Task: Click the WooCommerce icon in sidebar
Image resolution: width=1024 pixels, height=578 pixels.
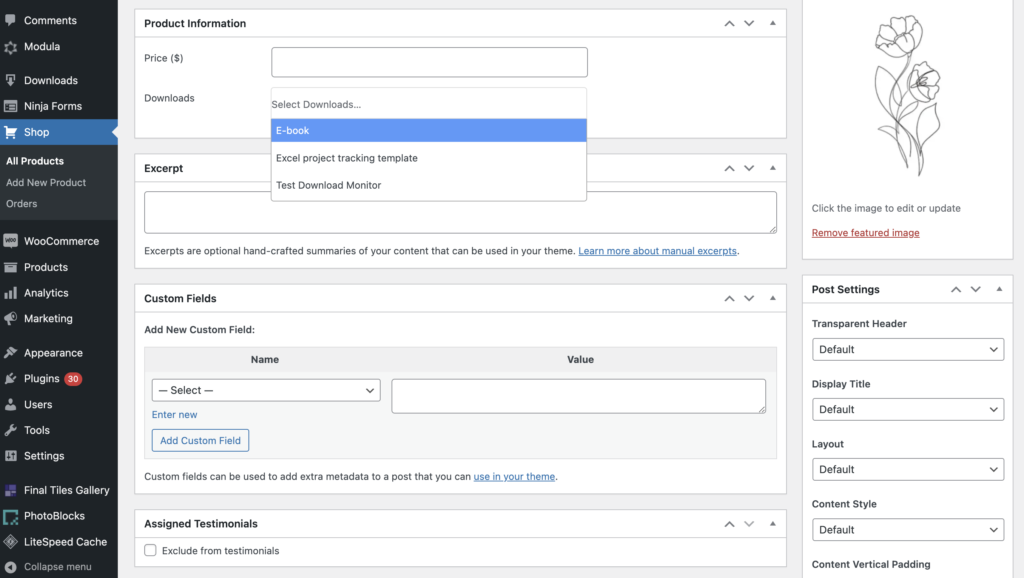Action: 11,241
